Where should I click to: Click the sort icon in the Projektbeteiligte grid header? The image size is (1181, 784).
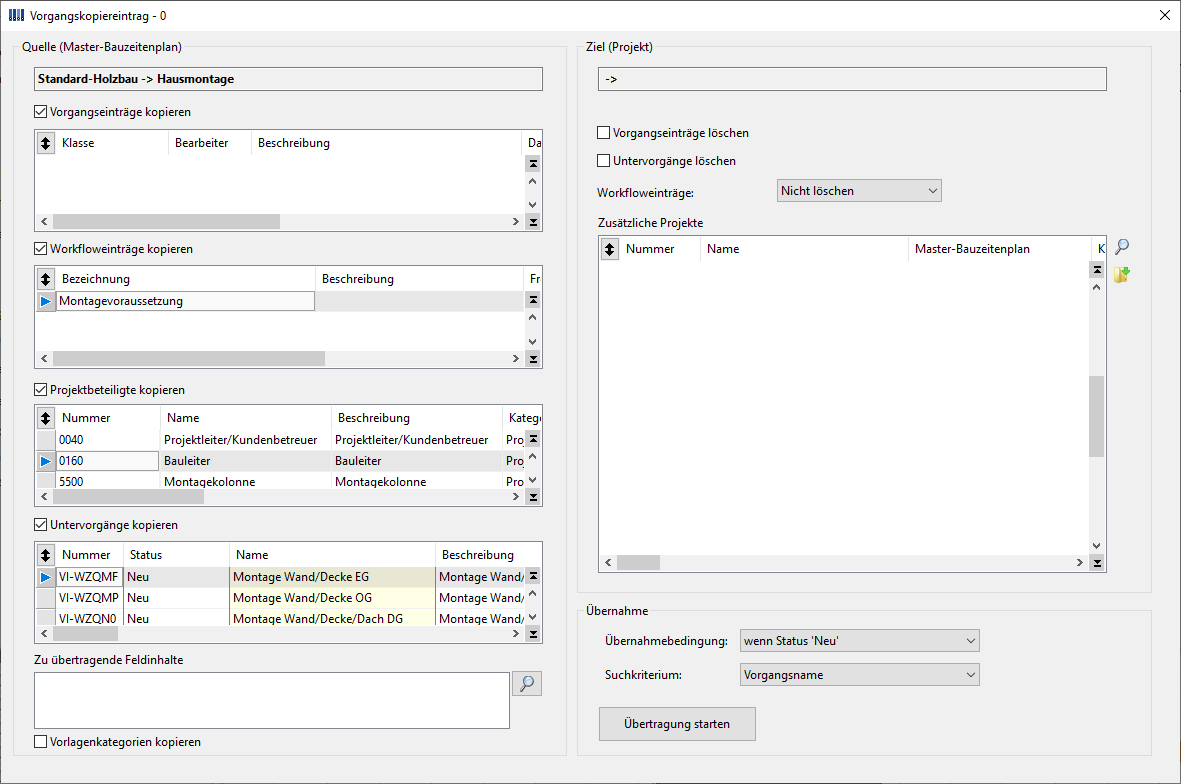pyautogui.click(x=46, y=418)
